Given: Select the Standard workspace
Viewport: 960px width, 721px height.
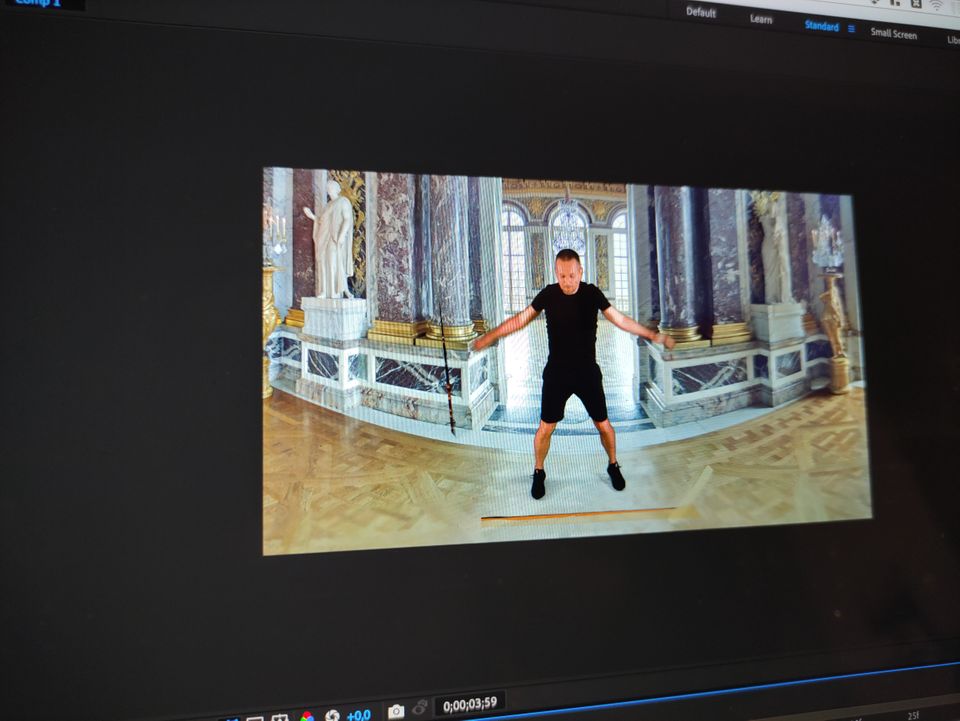Looking at the screenshot, I should coord(821,26).
